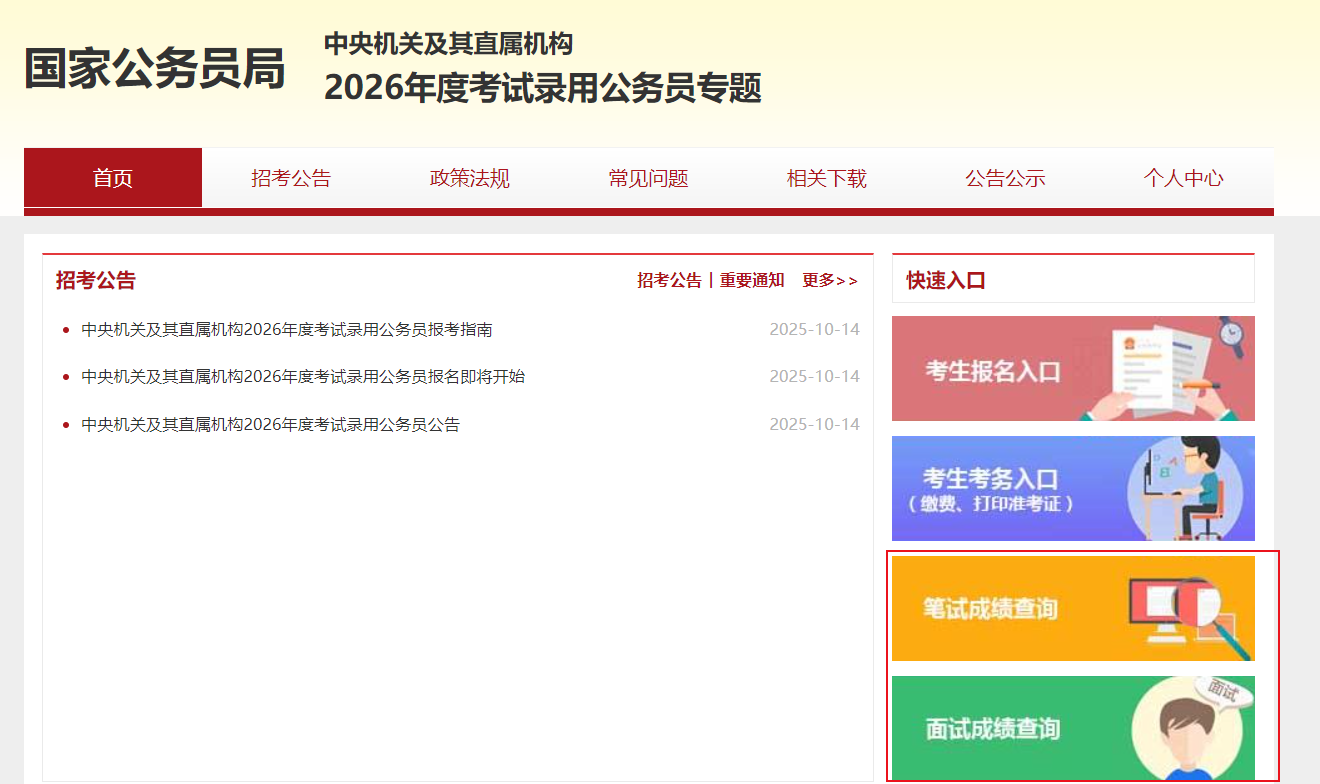This screenshot has height=784, width=1320.
Task: Open the 政策法规 navigation item
Action: [468, 177]
